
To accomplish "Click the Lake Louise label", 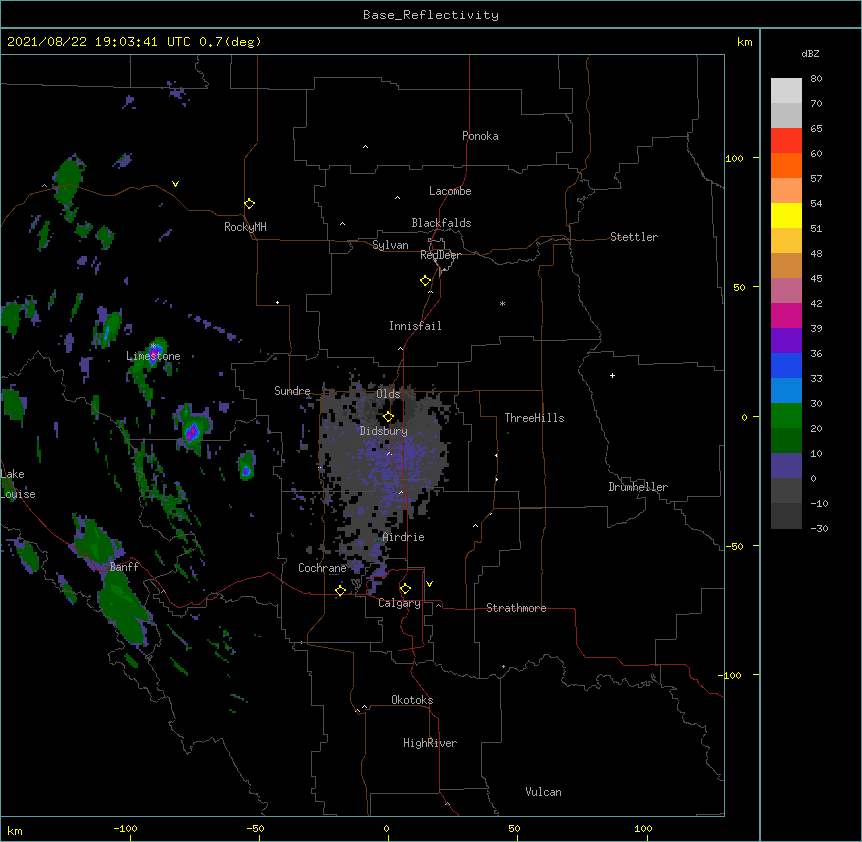I will click(x=18, y=484).
